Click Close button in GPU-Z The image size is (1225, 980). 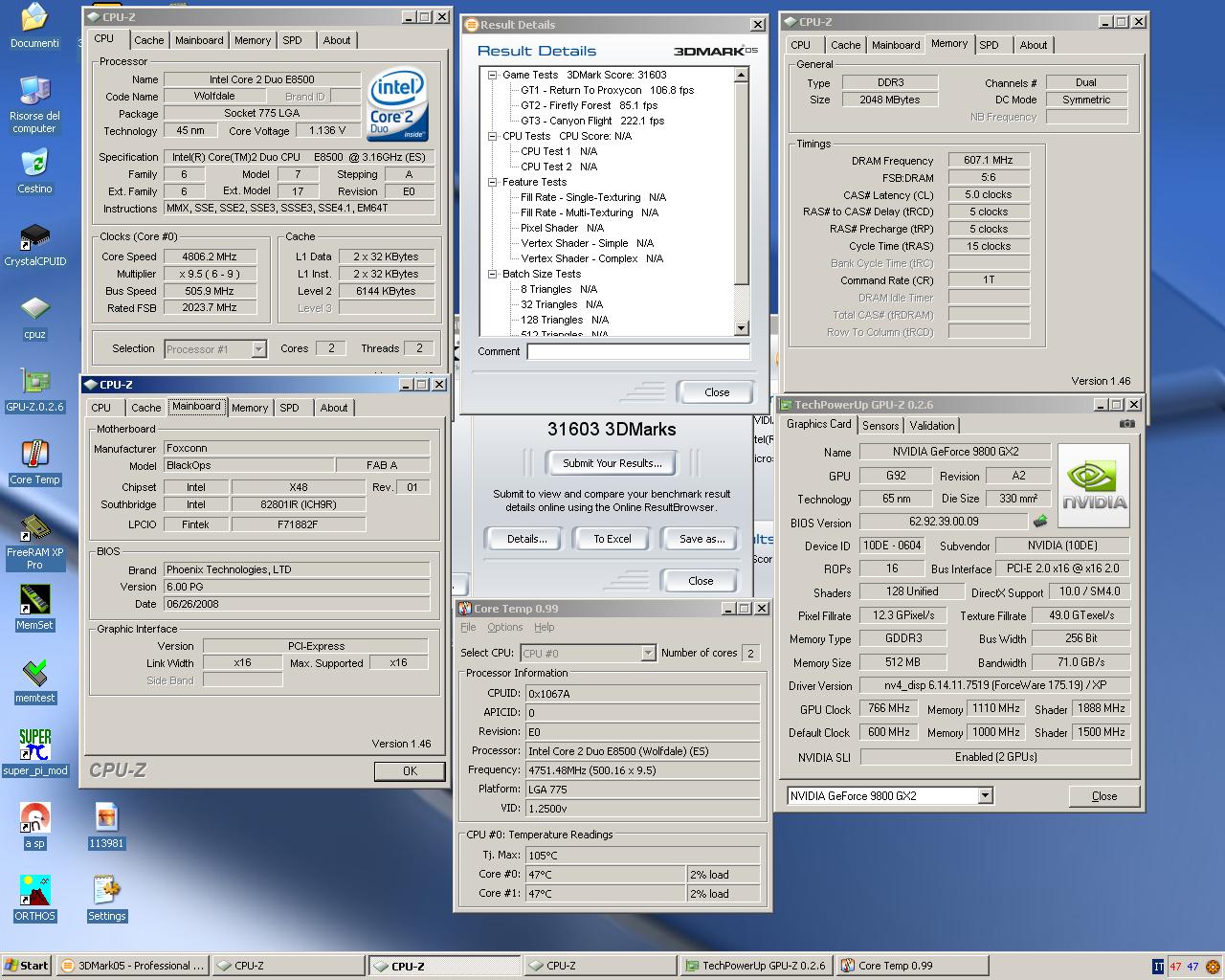[1103, 796]
